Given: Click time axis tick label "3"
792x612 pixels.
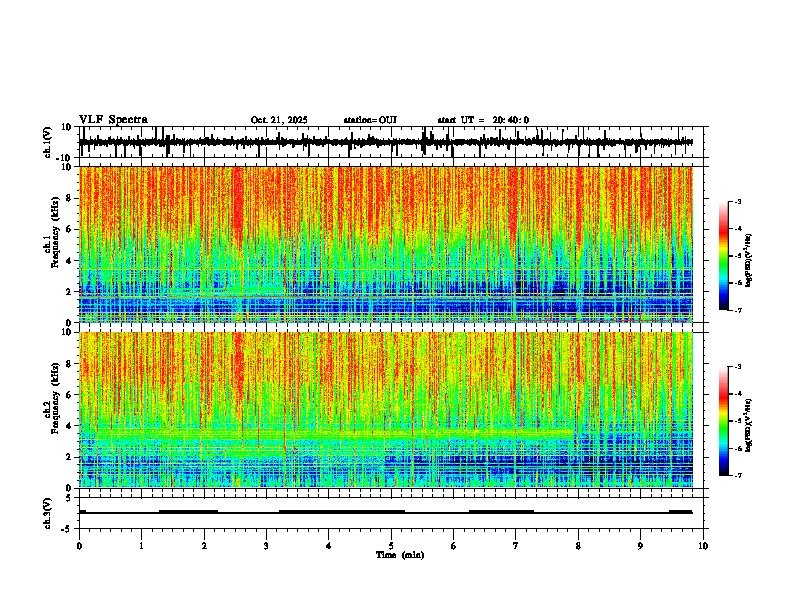Looking at the screenshot, I should pyautogui.click(x=266, y=546).
